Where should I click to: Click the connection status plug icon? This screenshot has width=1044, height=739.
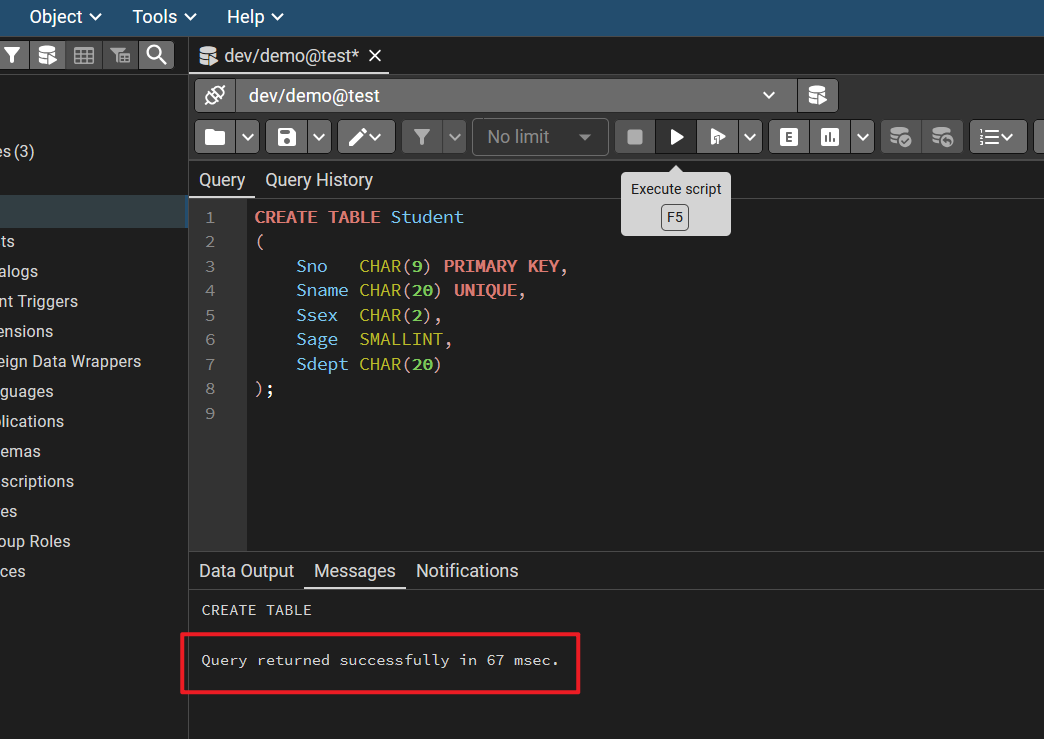(215, 96)
